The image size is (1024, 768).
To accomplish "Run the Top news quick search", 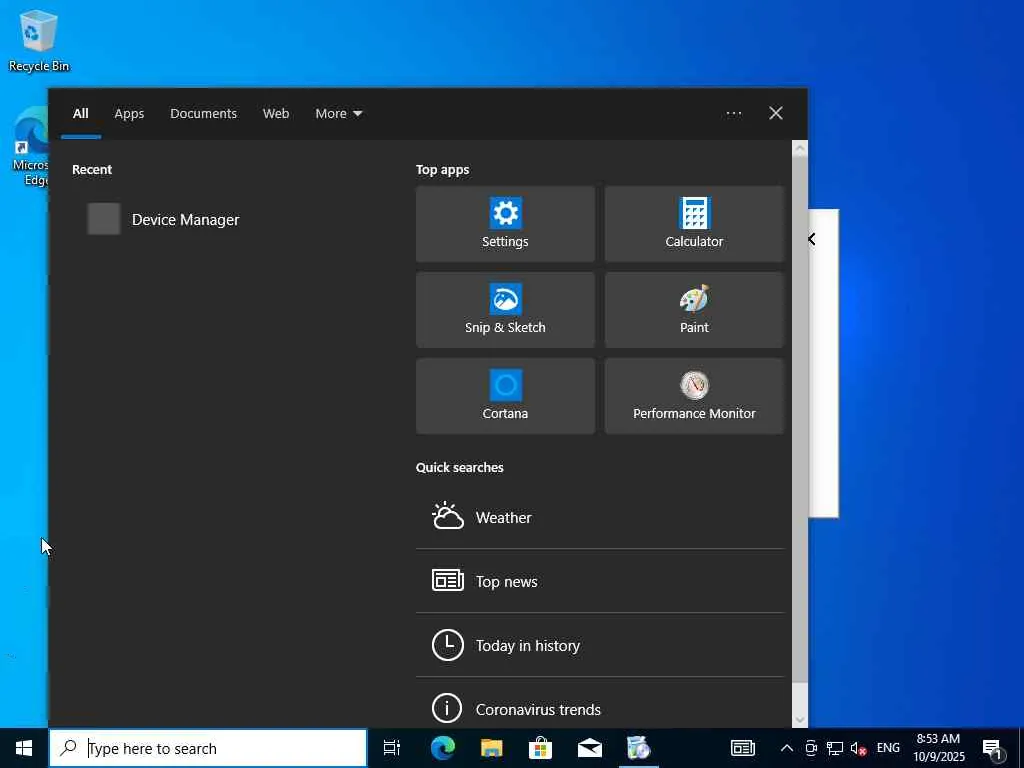I will [600, 581].
